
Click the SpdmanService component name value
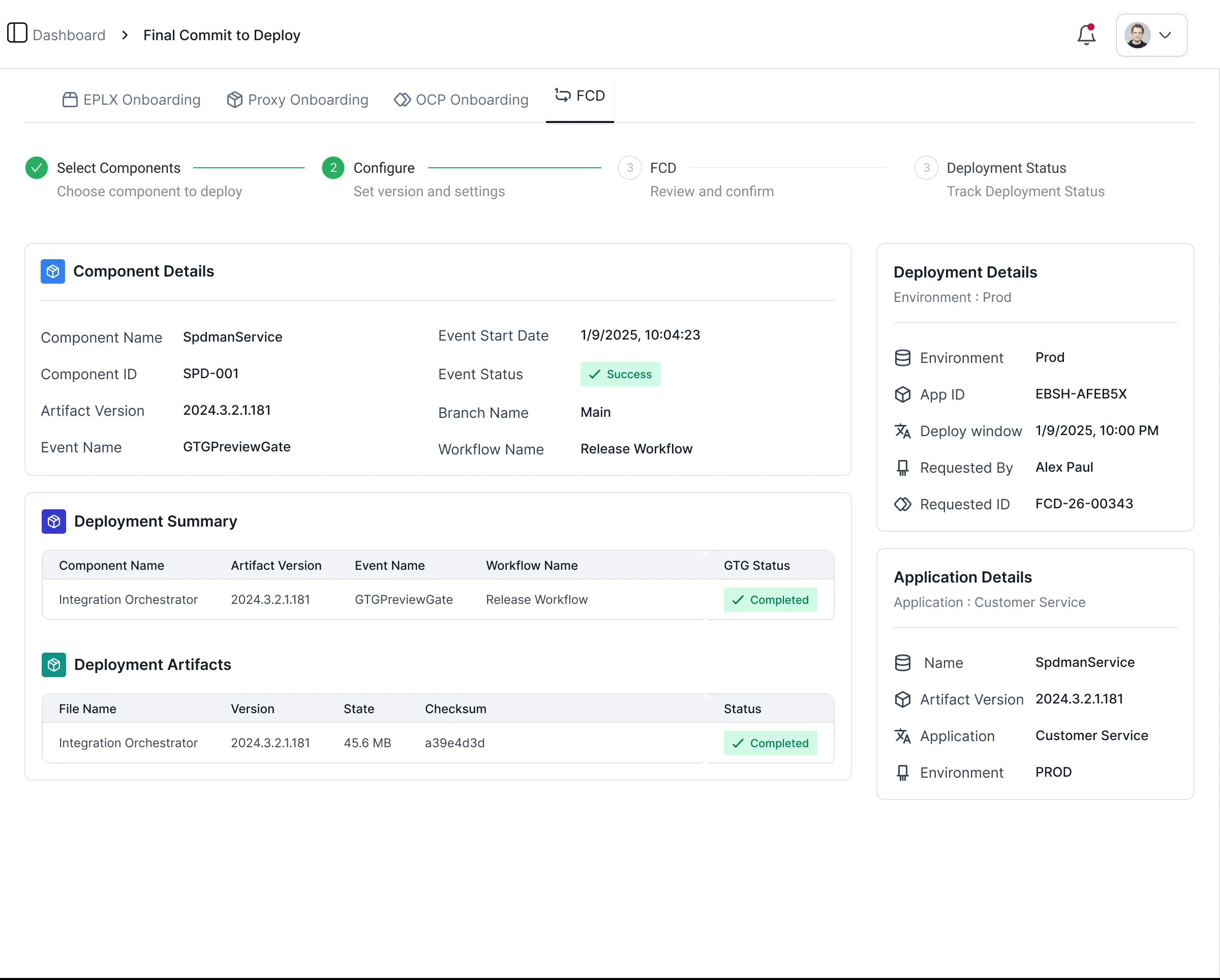tap(233, 337)
